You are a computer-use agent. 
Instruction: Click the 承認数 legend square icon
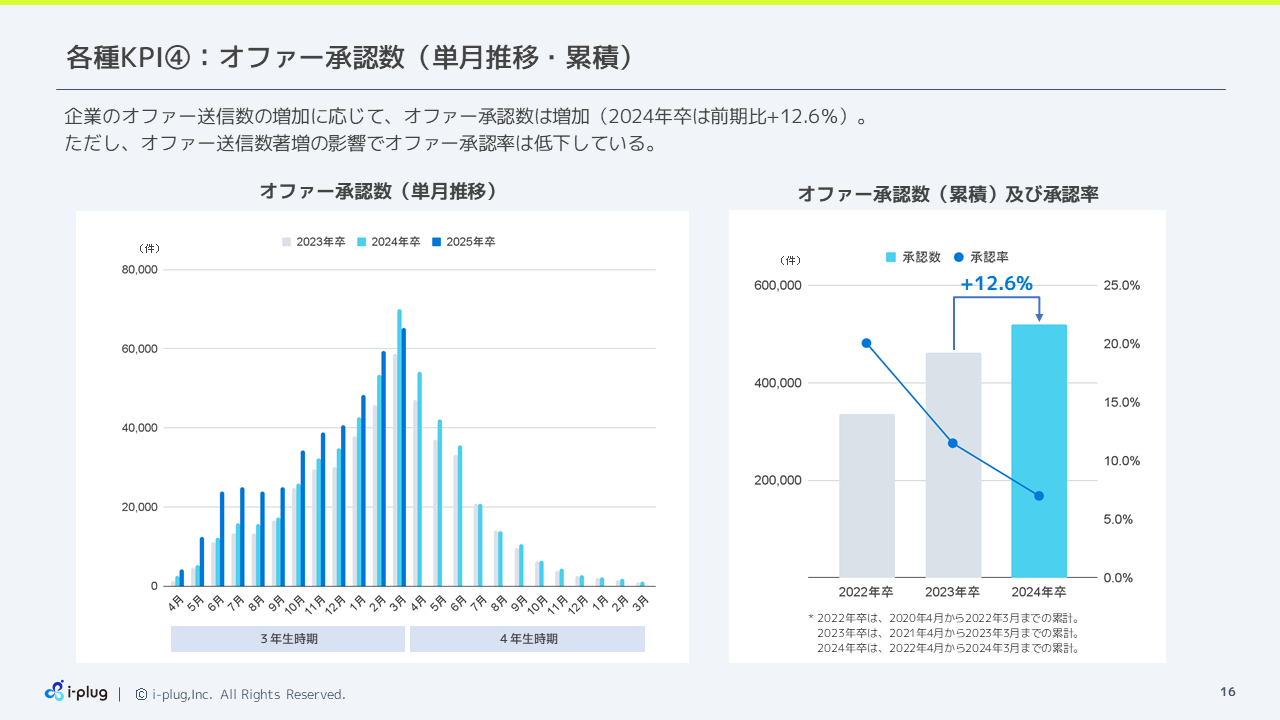point(891,257)
